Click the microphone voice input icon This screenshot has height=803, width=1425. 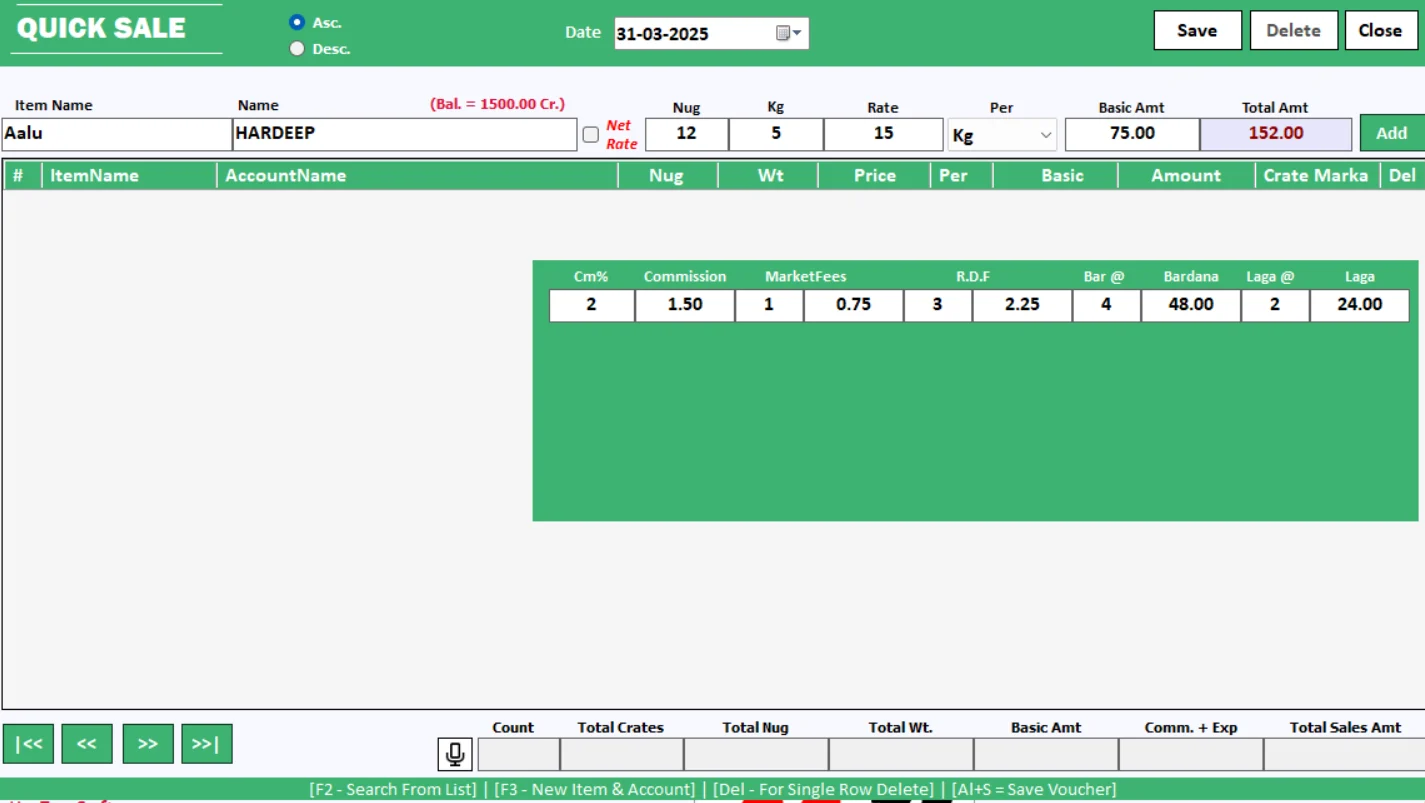pos(455,754)
